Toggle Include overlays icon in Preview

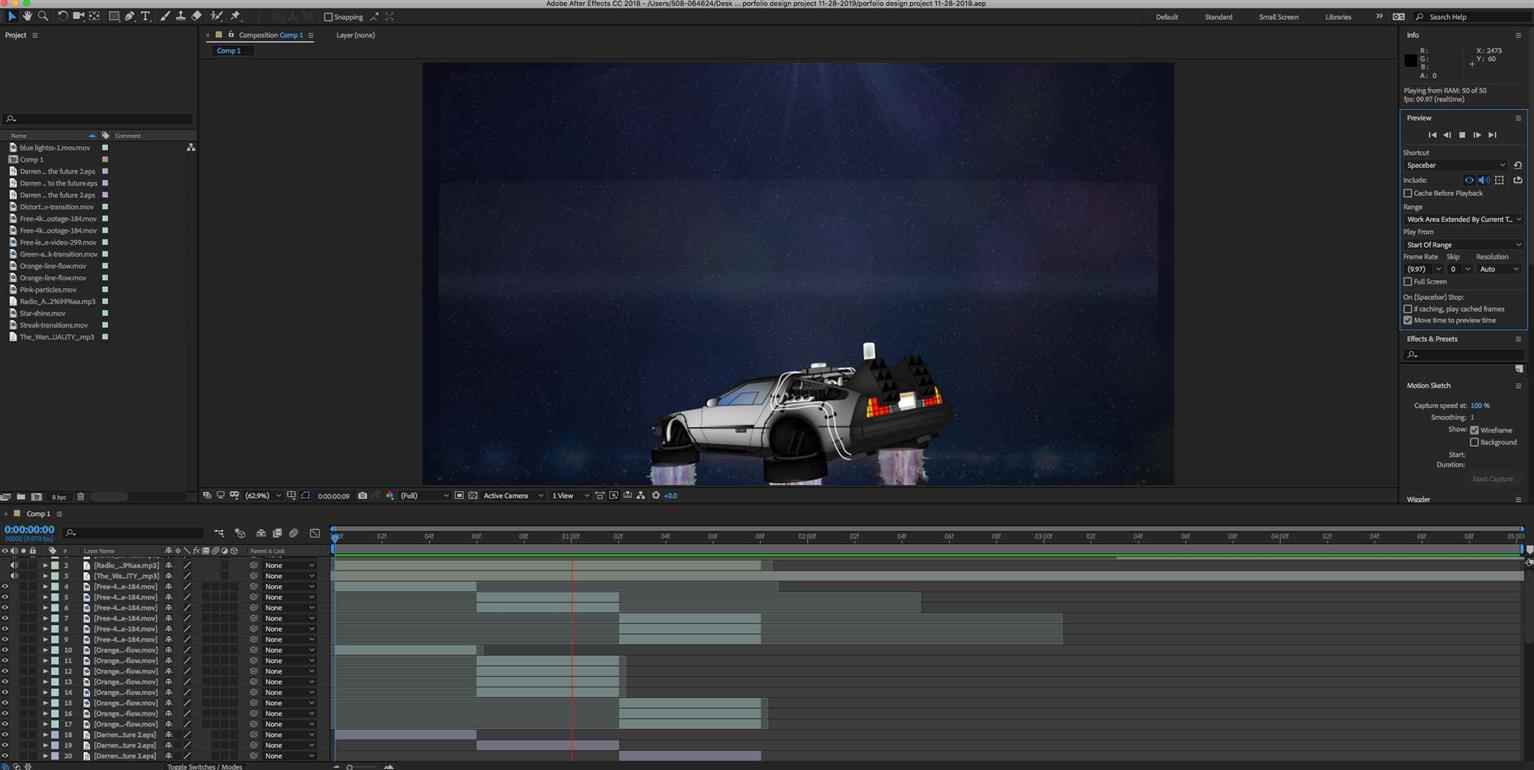click(1499, 180)
